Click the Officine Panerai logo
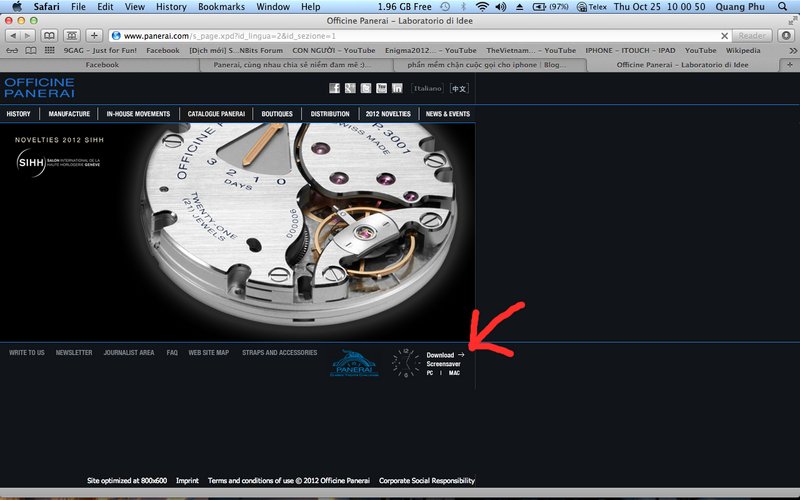800x500 pixels. (x=39, y=88)
